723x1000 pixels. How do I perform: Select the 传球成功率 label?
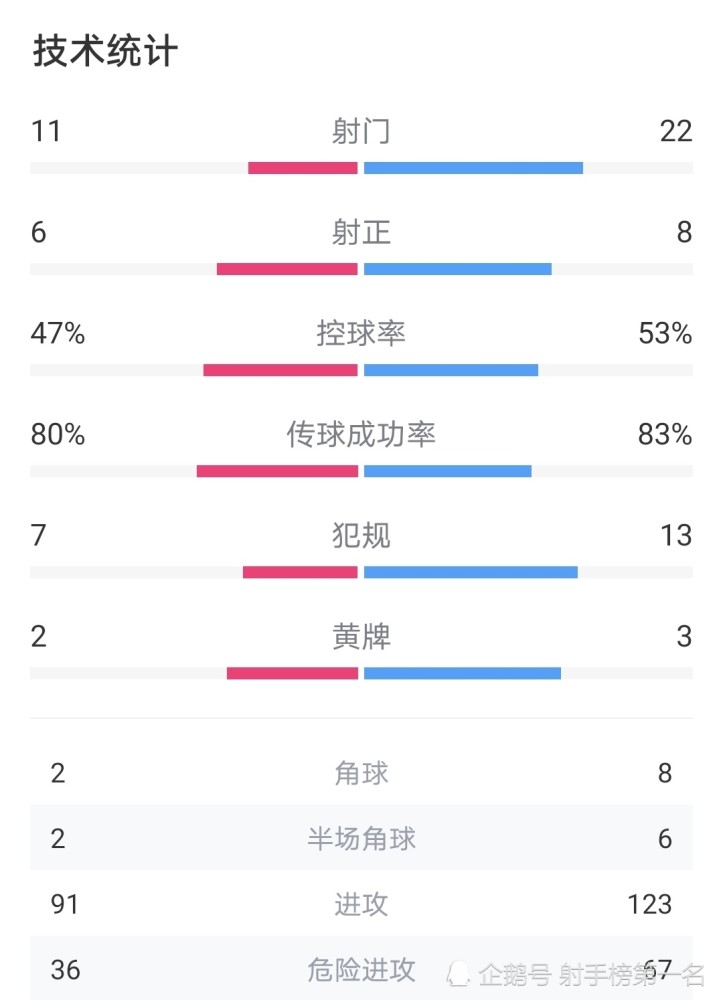coord(361,434)
